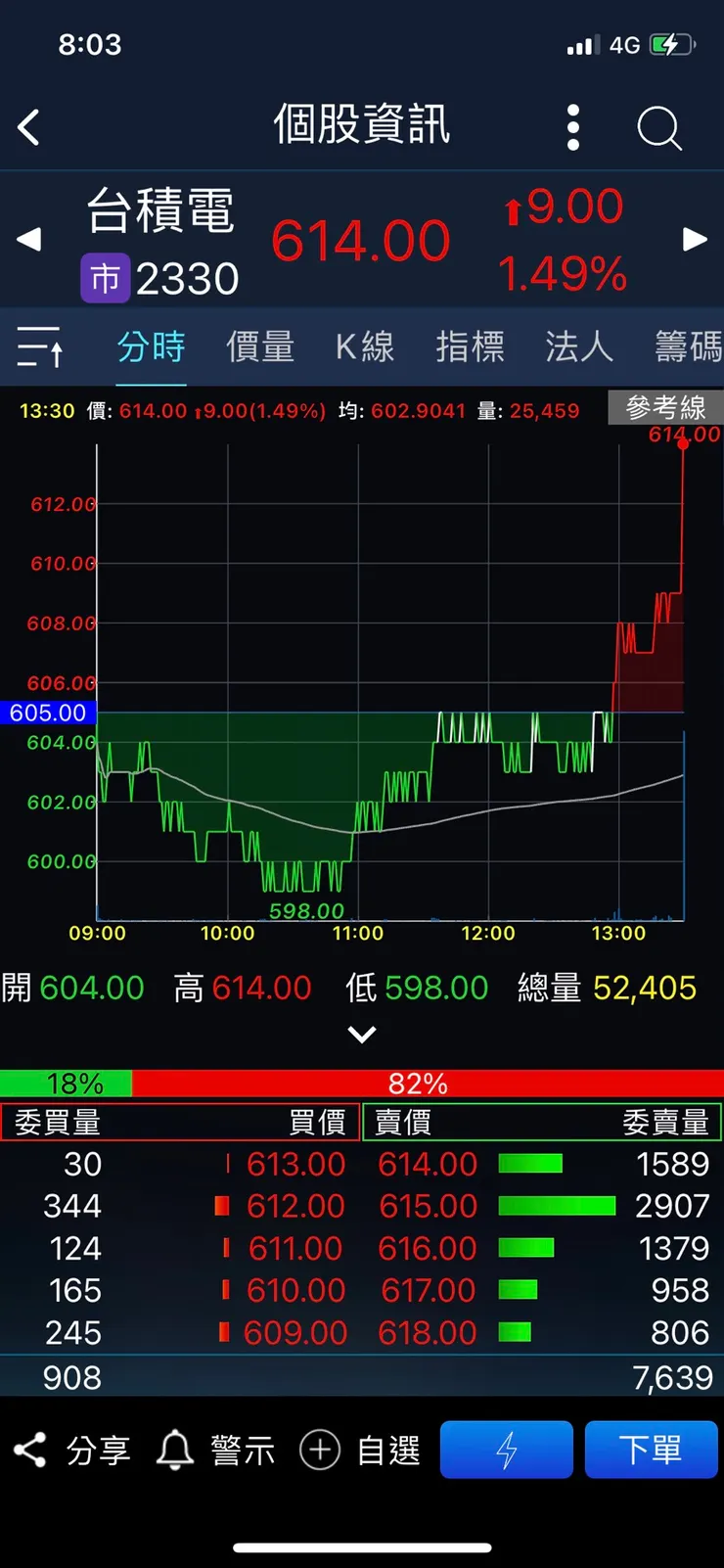
Task: Tap the 11:00 time axis label
Action: pos(358,933)
